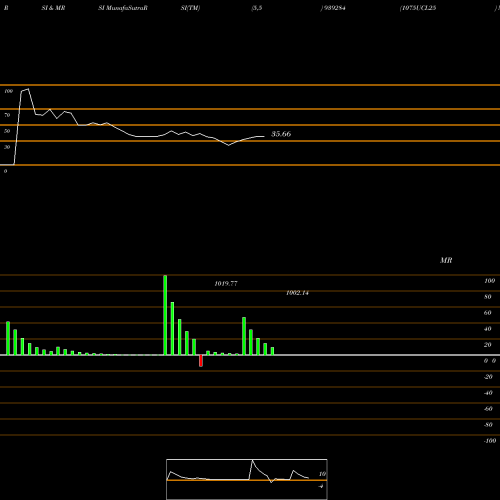The height and width of the screenshot is (500, 500).
Task: Click the 50 level label on RSI axis
Action: 7,131
